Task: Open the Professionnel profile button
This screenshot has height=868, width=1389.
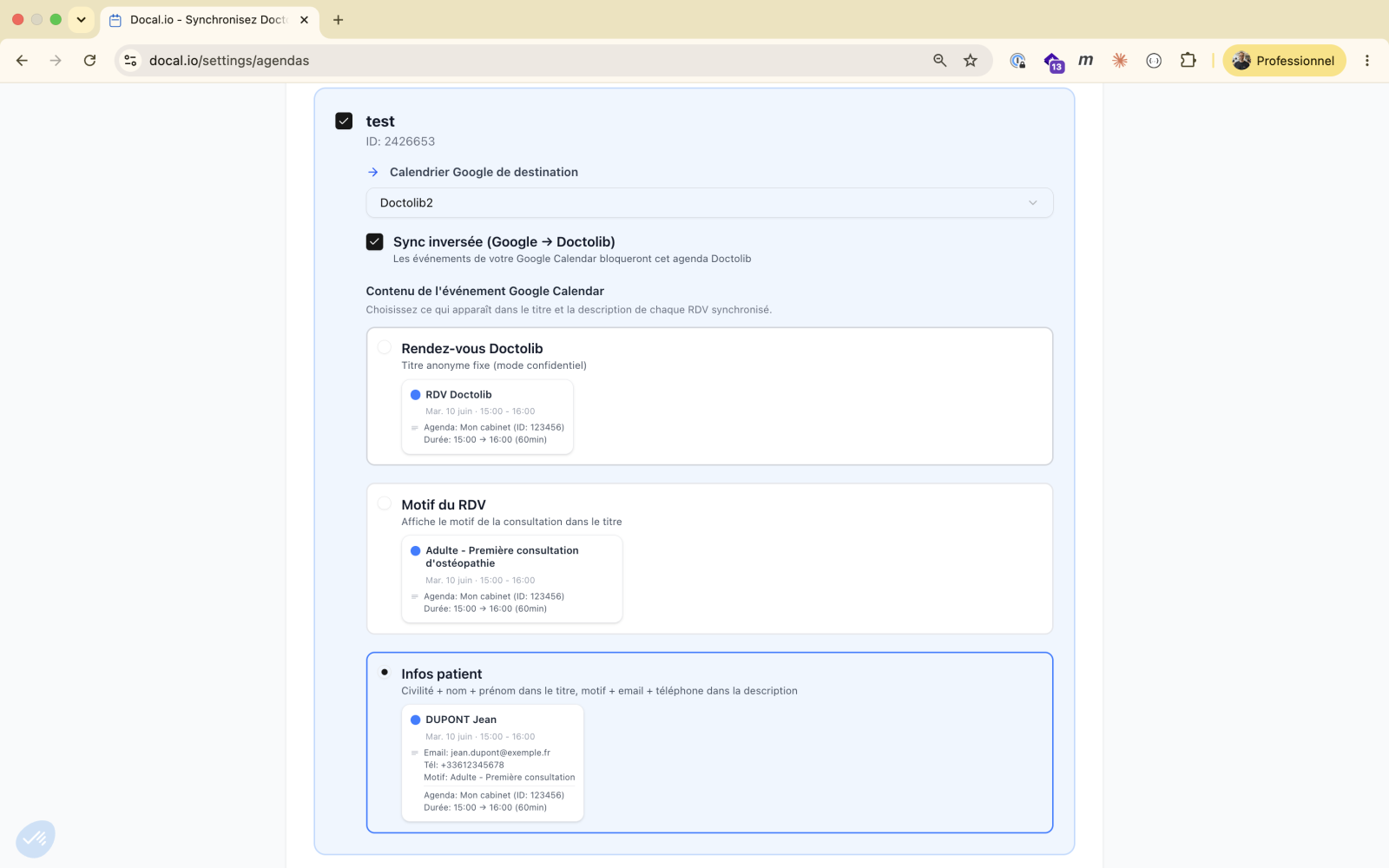Action: (x=1284, y=61)
